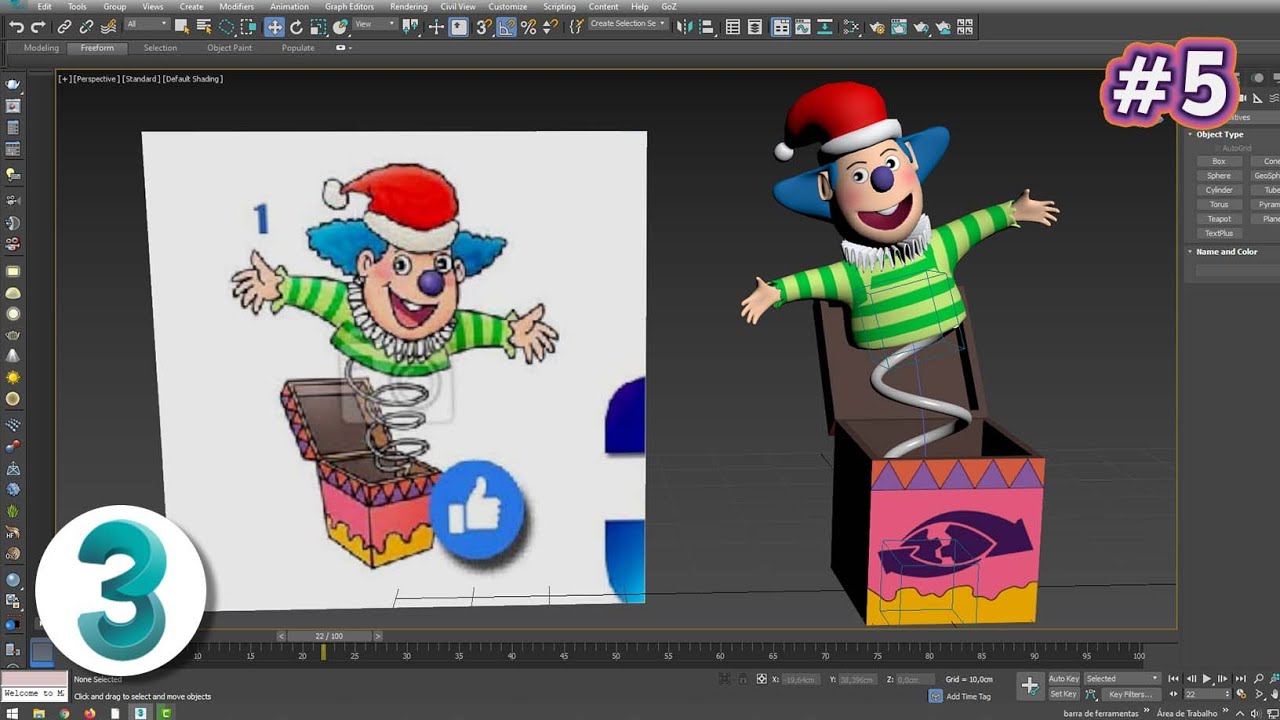Viewport: 1280px width, 720px height.
Task: Click the current frame number field
Action: (x=1207, y=694)
